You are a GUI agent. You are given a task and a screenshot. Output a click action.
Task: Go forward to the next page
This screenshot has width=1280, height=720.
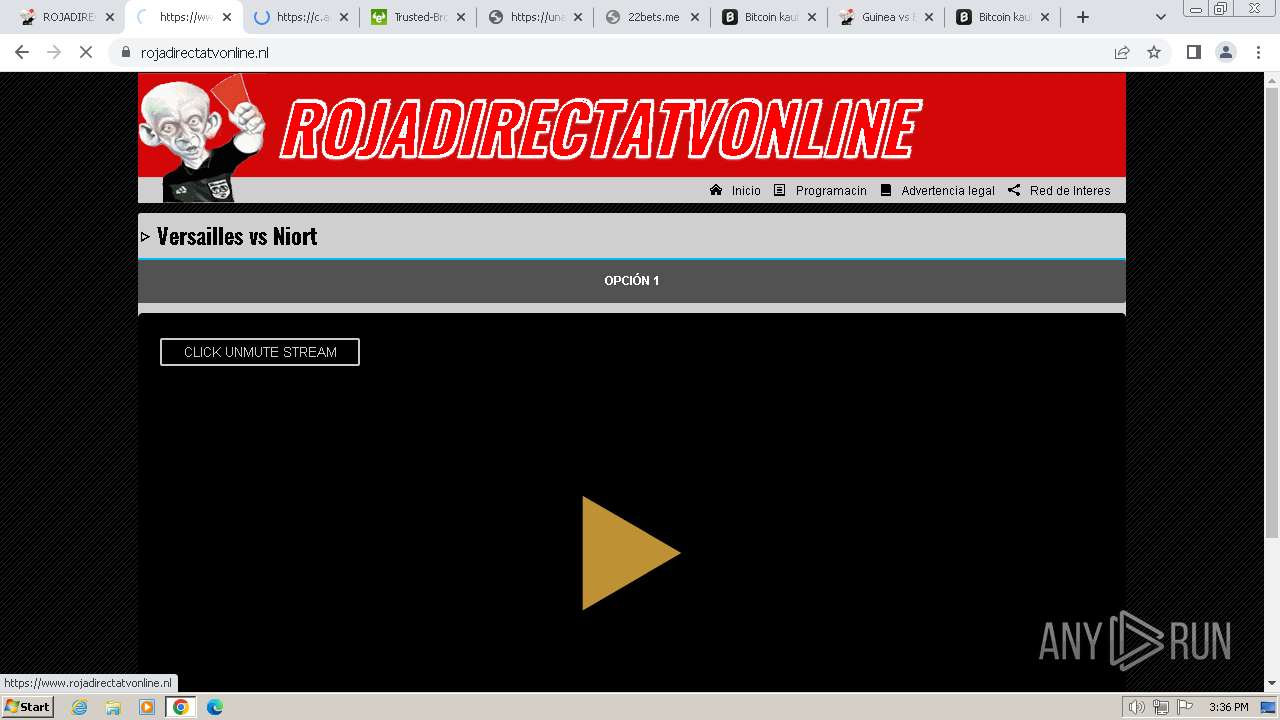click(54, 52)
